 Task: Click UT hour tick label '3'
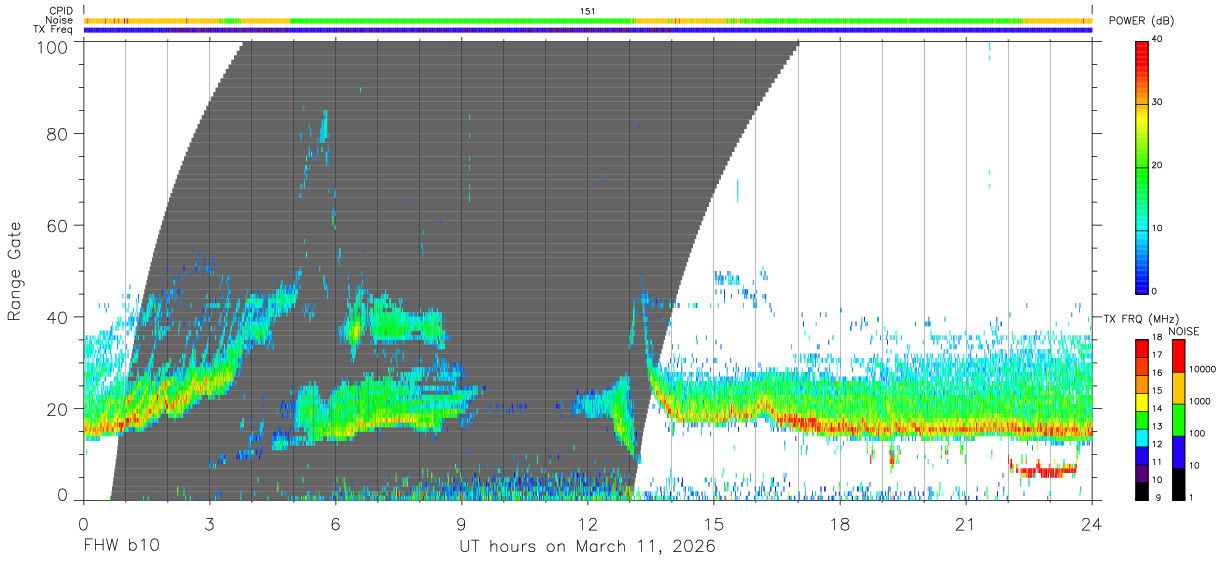209,524
